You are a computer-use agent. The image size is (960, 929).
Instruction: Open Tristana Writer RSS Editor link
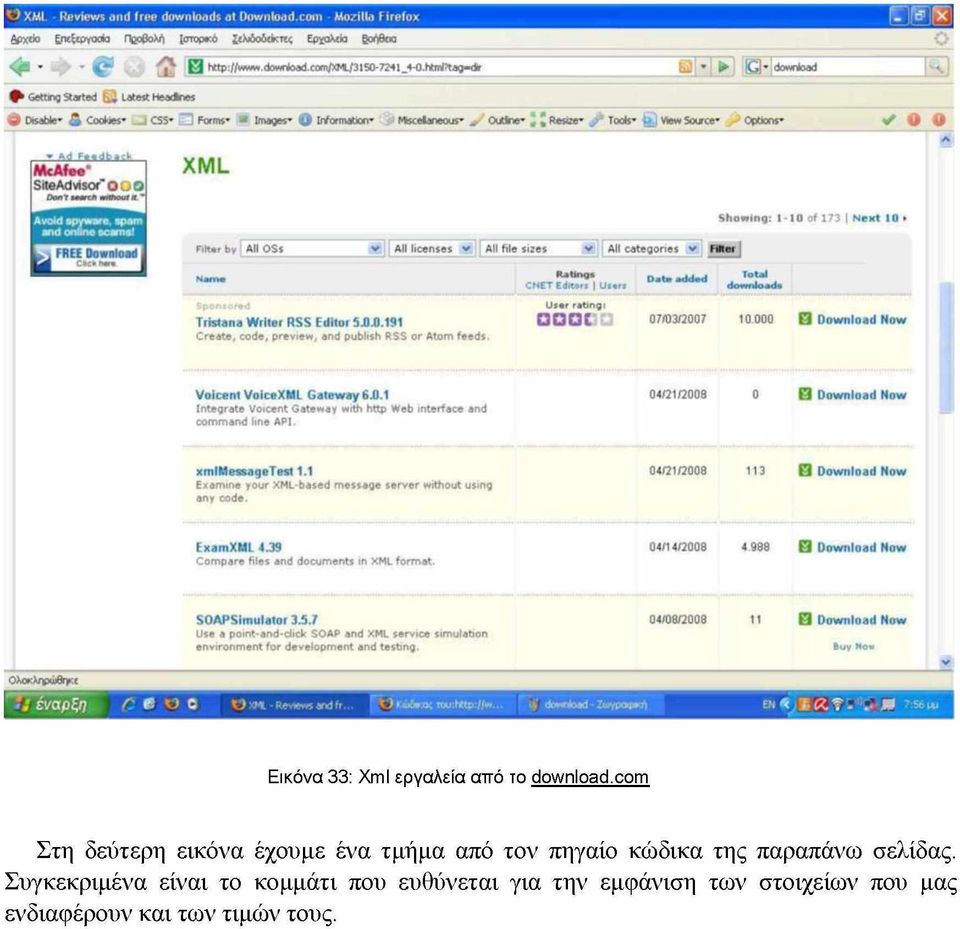299,322
